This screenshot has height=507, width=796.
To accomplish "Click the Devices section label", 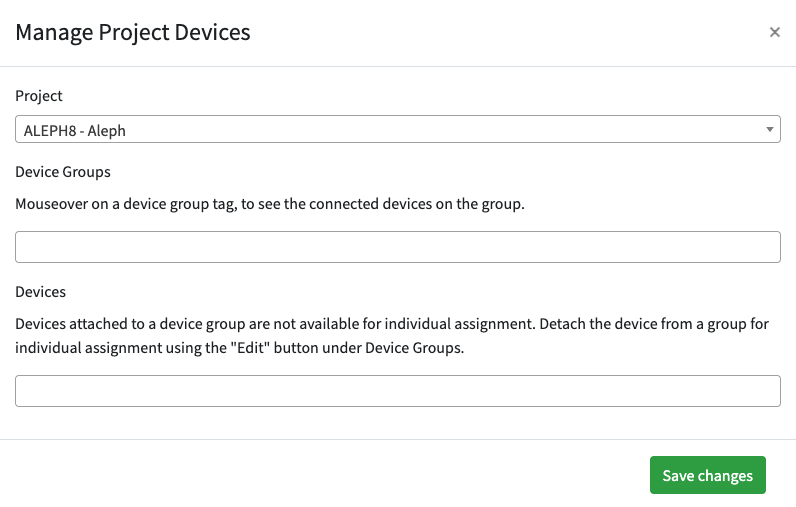I will click(40, 292).
